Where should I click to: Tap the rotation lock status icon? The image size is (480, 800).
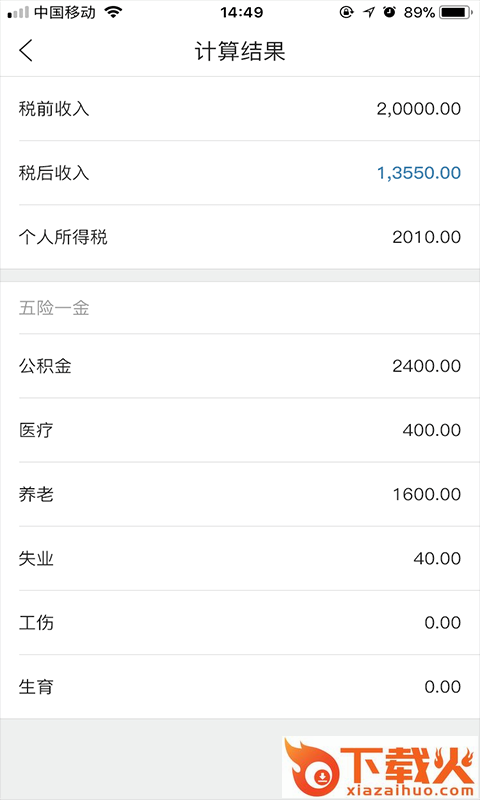point(346,12)
